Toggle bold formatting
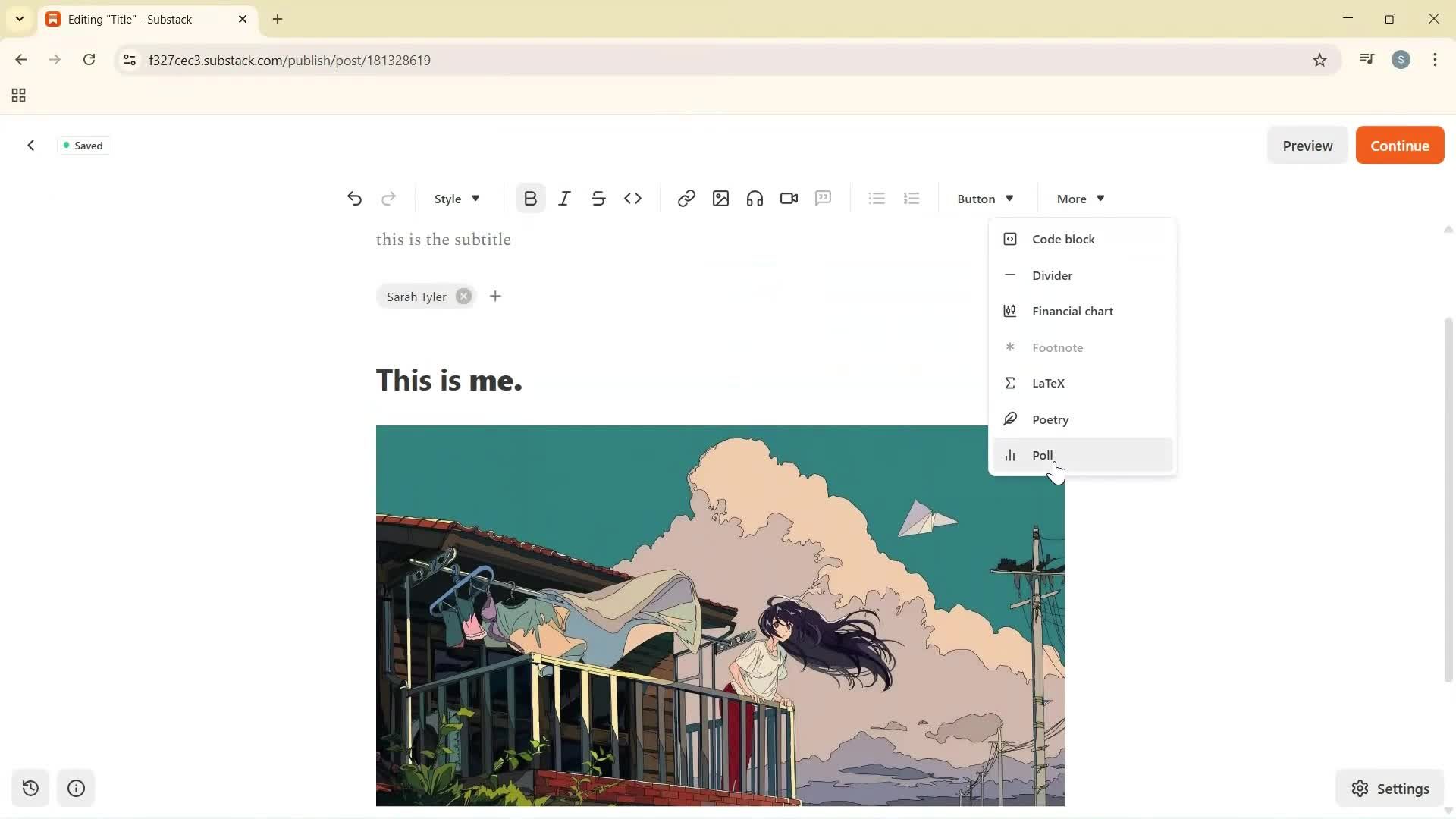 pyautogui.click(x=529, y=198)
